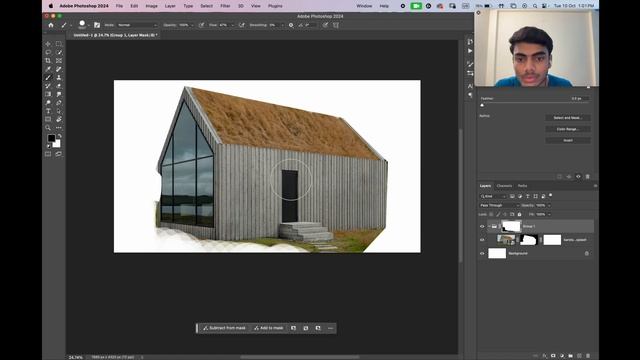Viewport: 640px width, 360px height.
Task: Open the Opacity slider dropdown in options bar
Action: (x=192, y=25)
